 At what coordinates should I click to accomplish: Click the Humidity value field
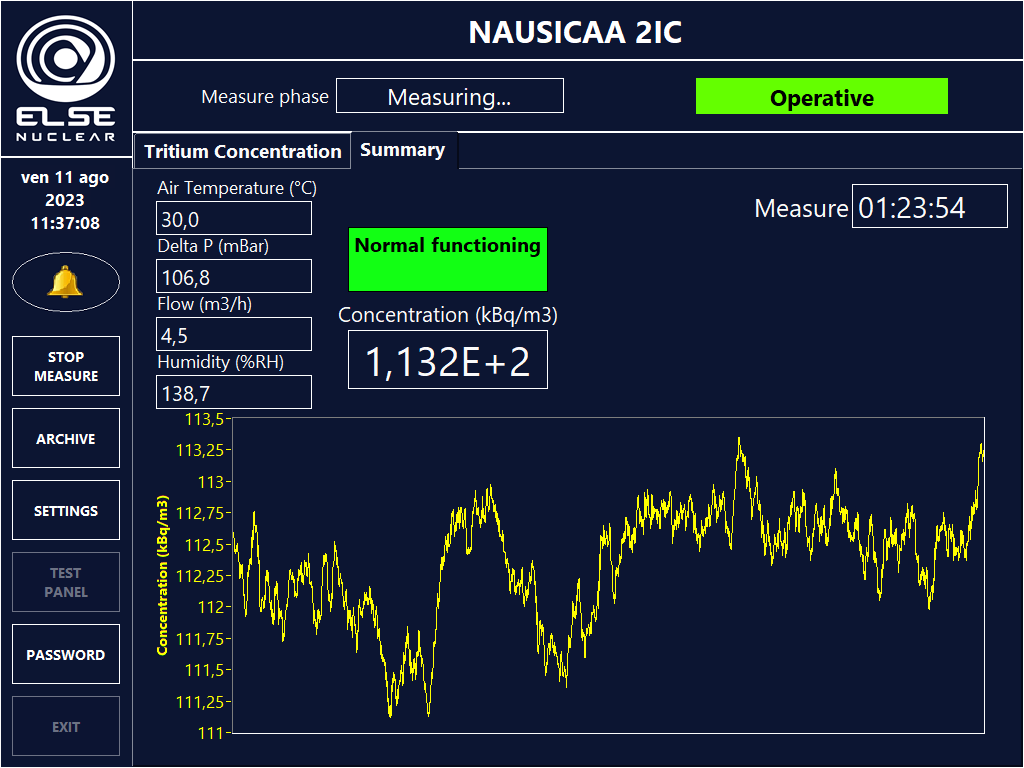pyautogui.click(x=234, y=393)
